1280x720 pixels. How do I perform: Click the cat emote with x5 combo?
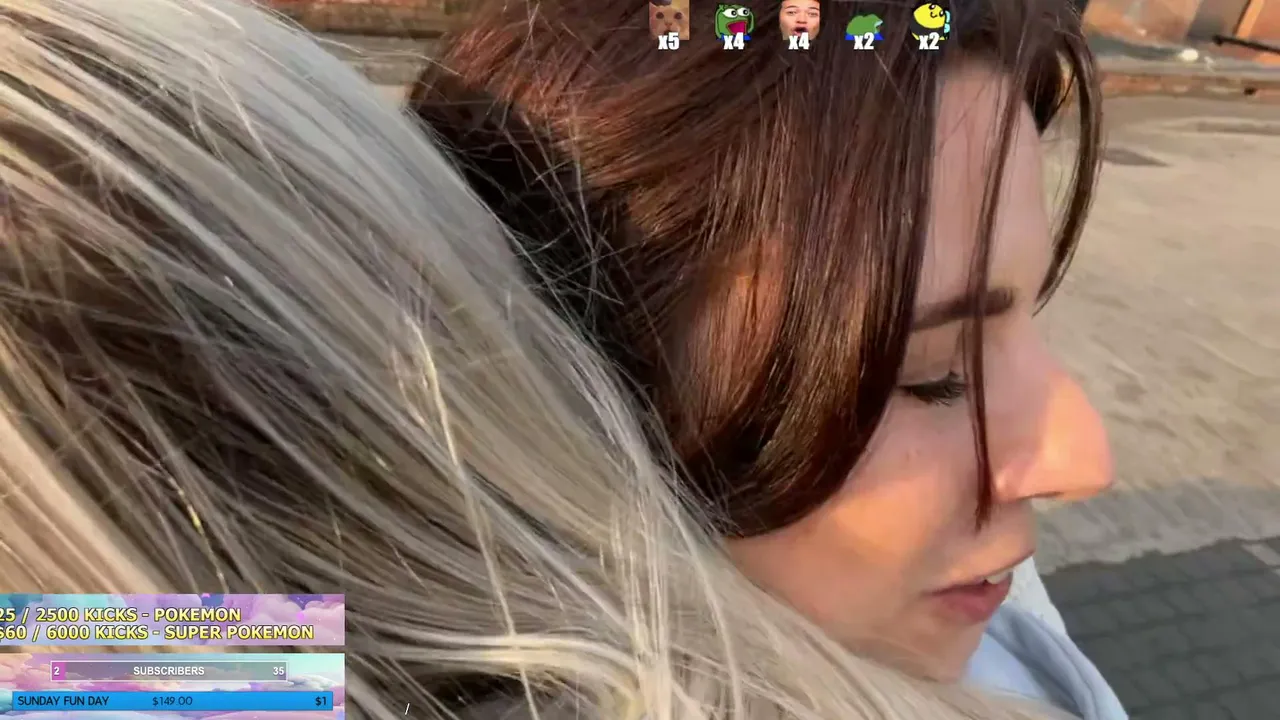tap(669, 19)
